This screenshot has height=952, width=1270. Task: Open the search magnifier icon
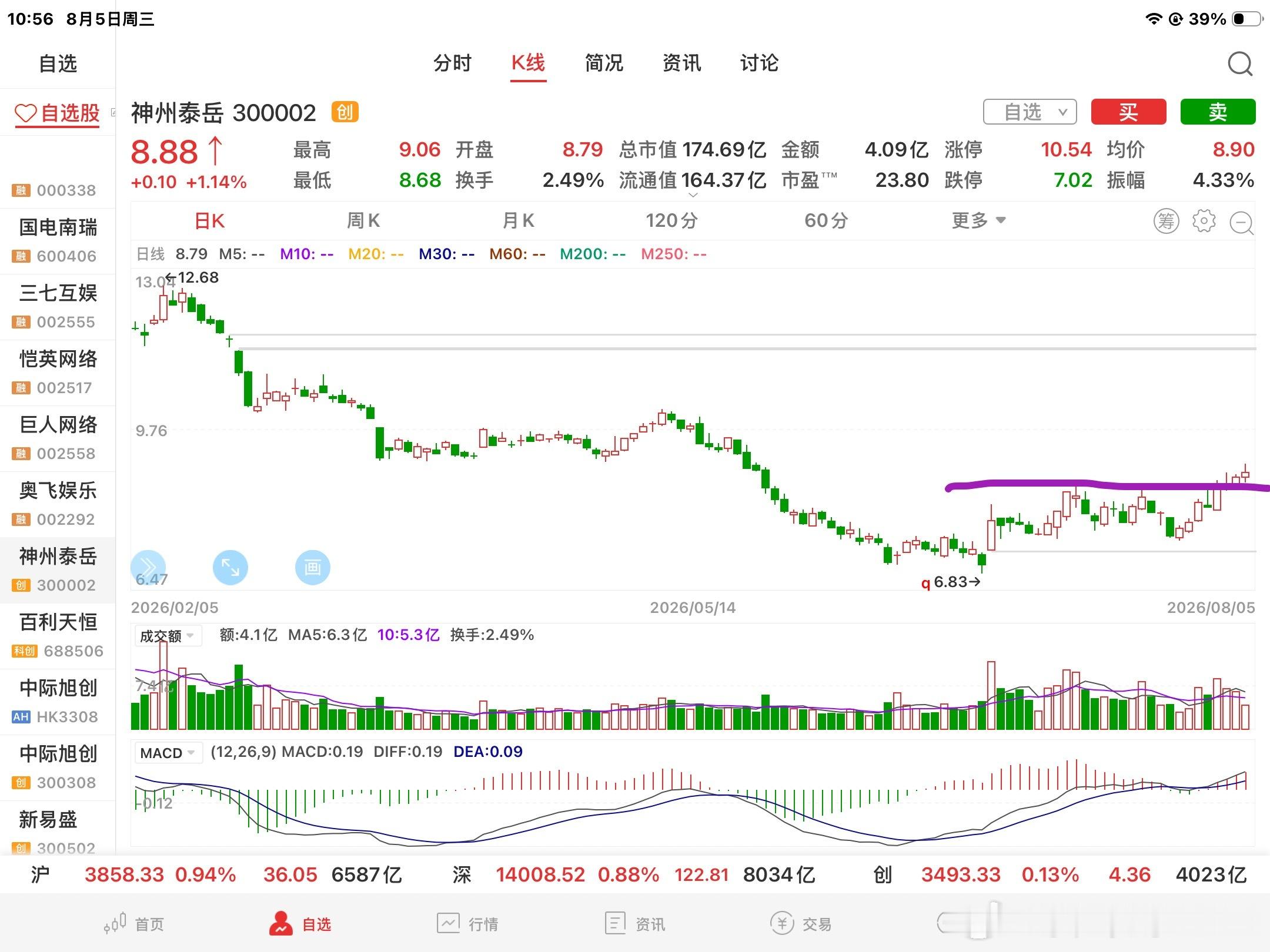coord(1240,63)
